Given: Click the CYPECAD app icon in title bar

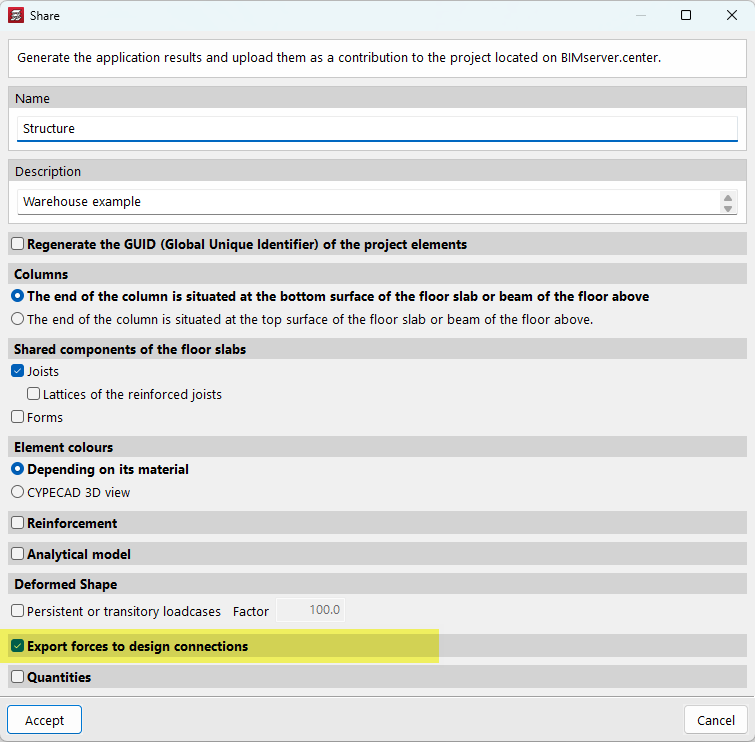Looking at the screenshot, I should pyautogui.click(x=17, y=16).
